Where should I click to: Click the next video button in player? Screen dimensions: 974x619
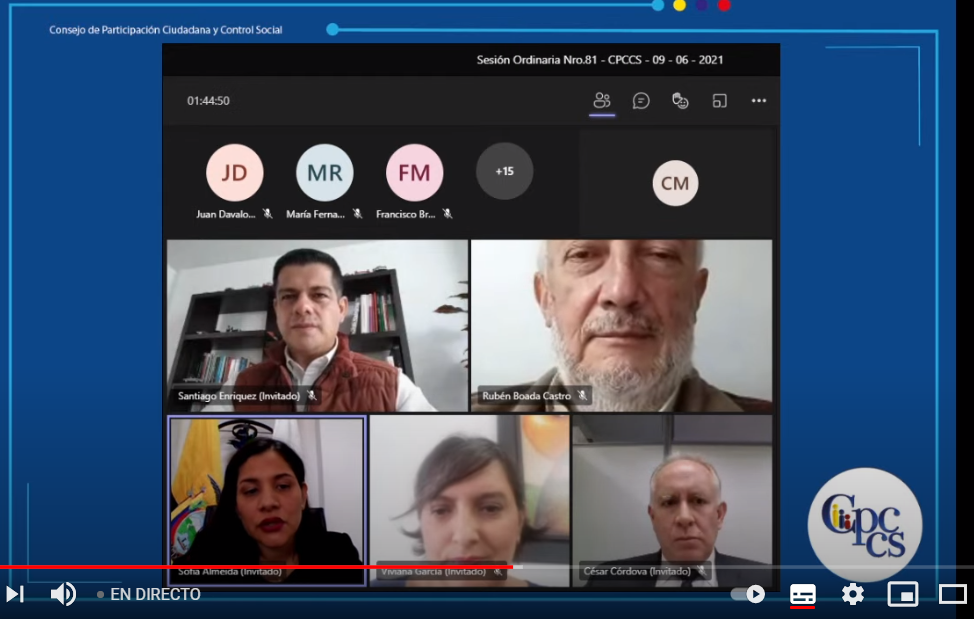(x=15, y=594)
